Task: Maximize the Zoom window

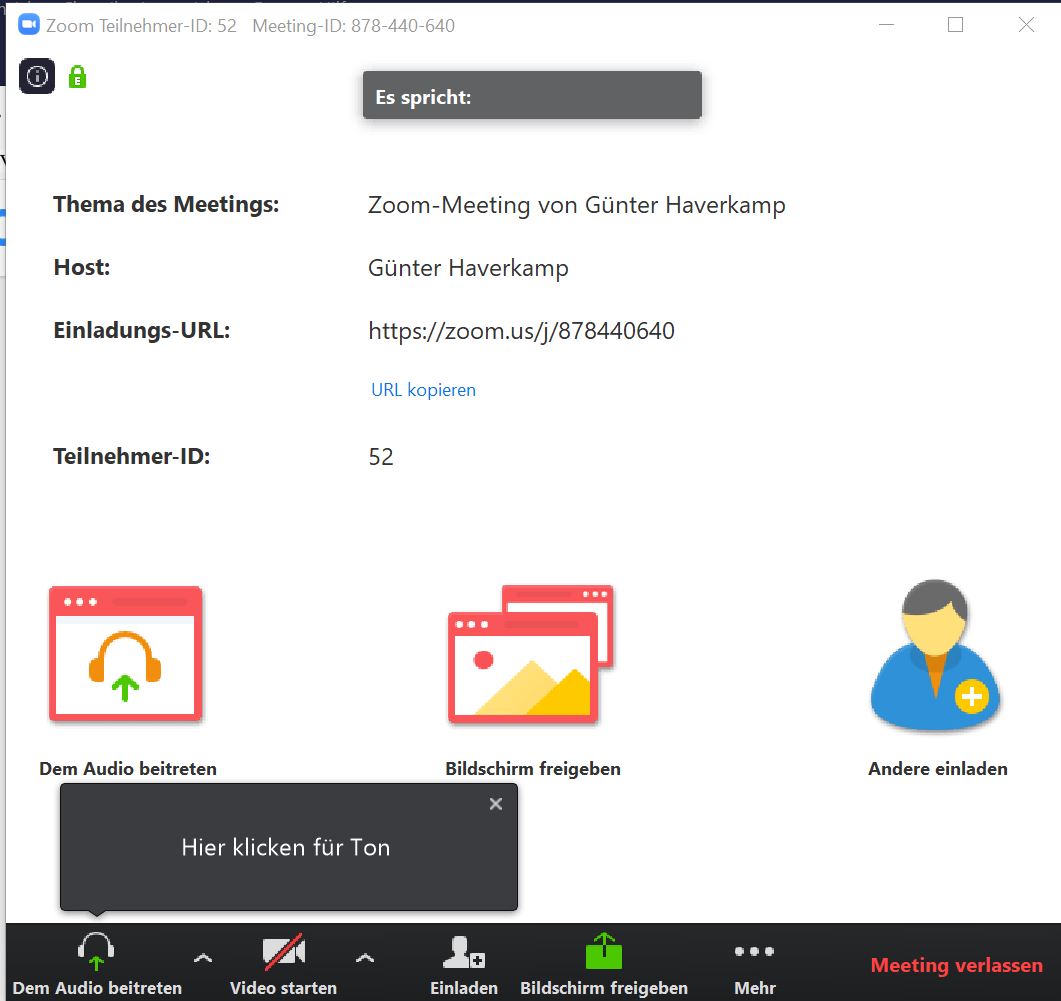Action: [955, 25]
